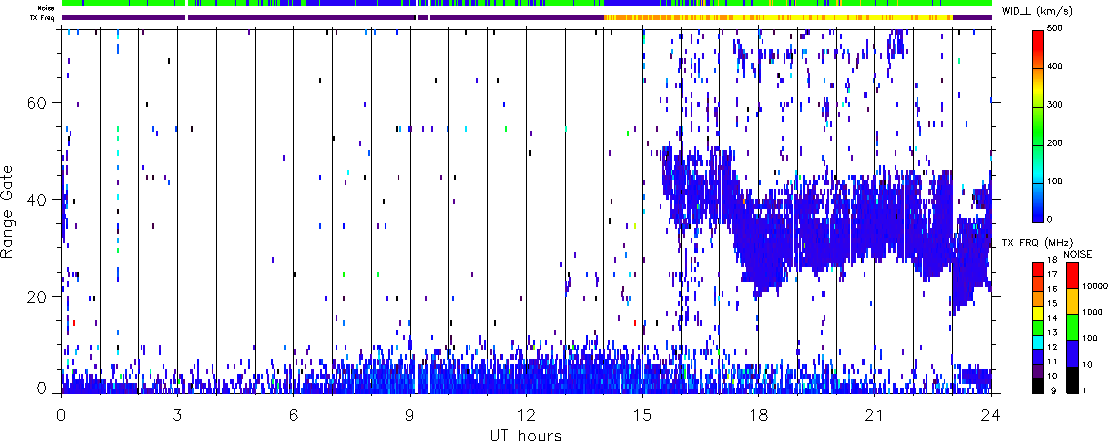The width and height of the screenshot is (1108, 441).
Task: Click the green segment of the WID colorbar
Action: [1038, 125]
